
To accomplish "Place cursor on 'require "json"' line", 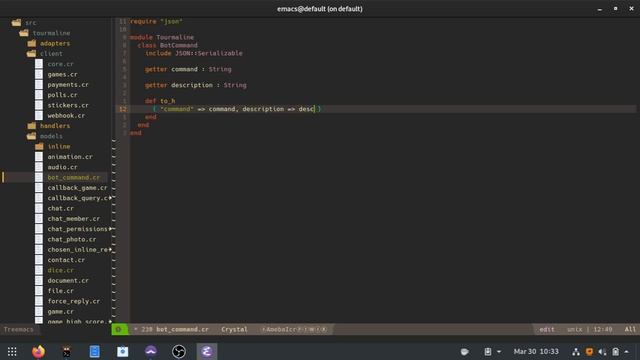I will pyautogui.click(x=156, y=21).
